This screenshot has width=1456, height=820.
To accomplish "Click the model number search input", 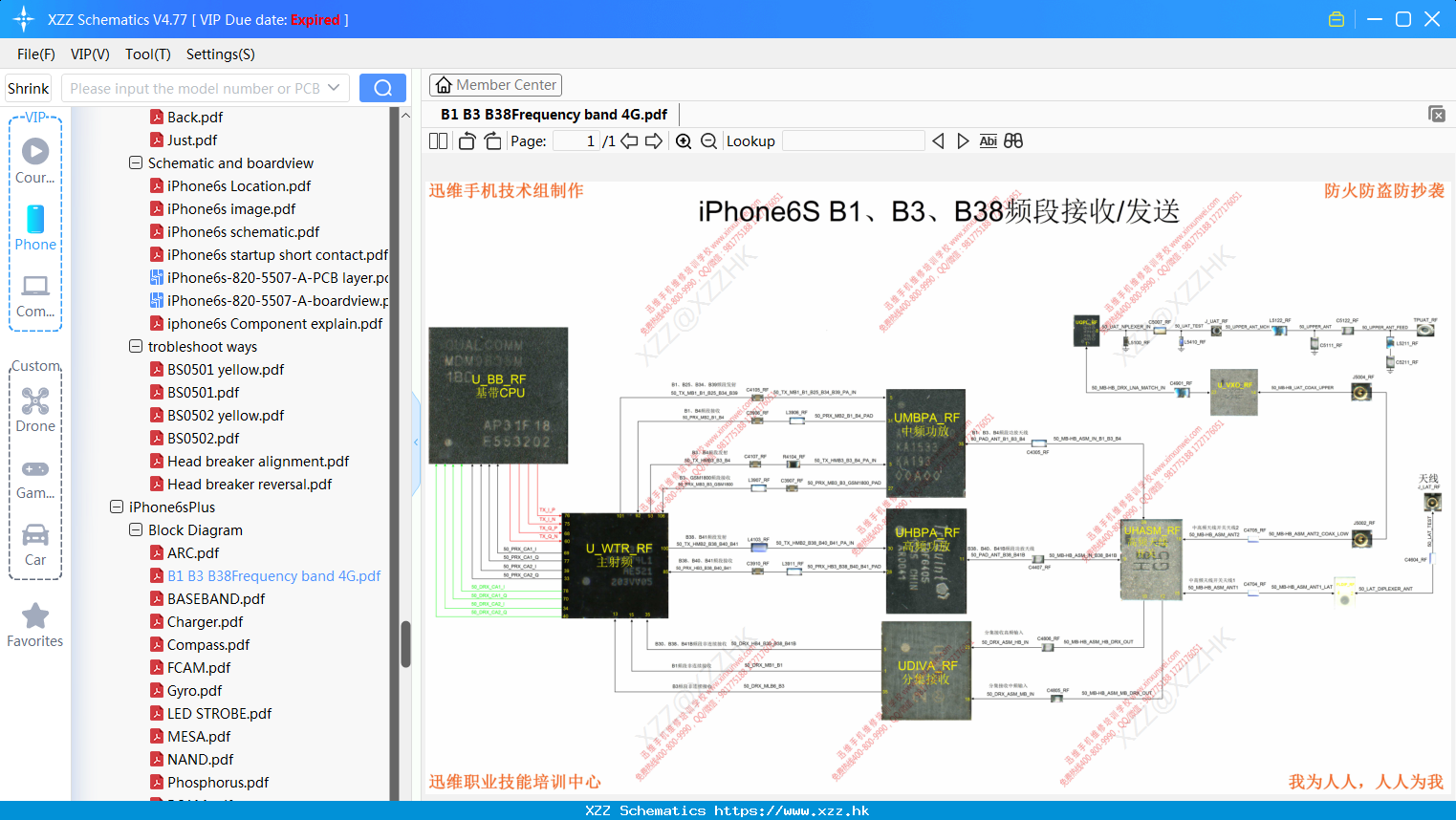I will pyautogui.click(x=195, y=88).
